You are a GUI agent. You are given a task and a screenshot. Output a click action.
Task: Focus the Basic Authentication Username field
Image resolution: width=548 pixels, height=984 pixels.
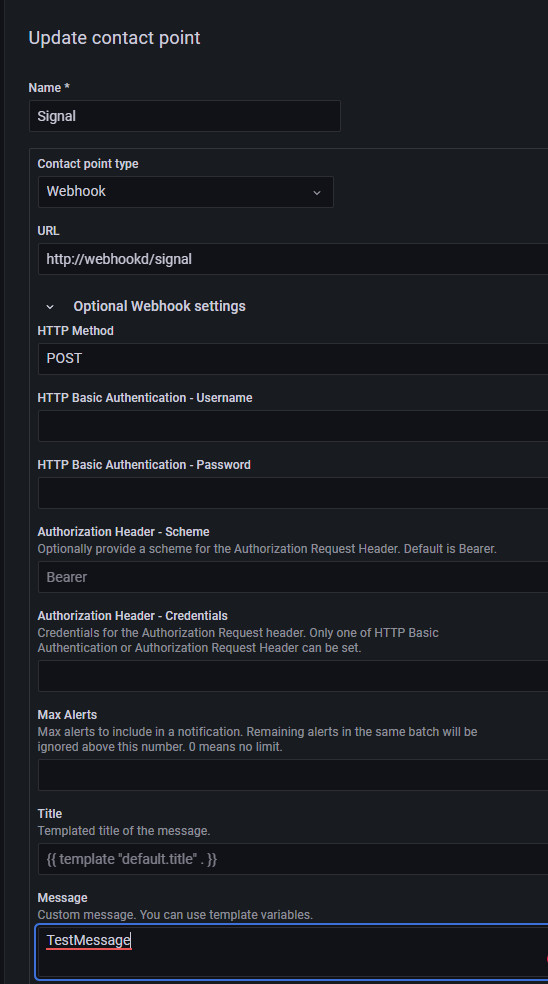click(293, 426)
